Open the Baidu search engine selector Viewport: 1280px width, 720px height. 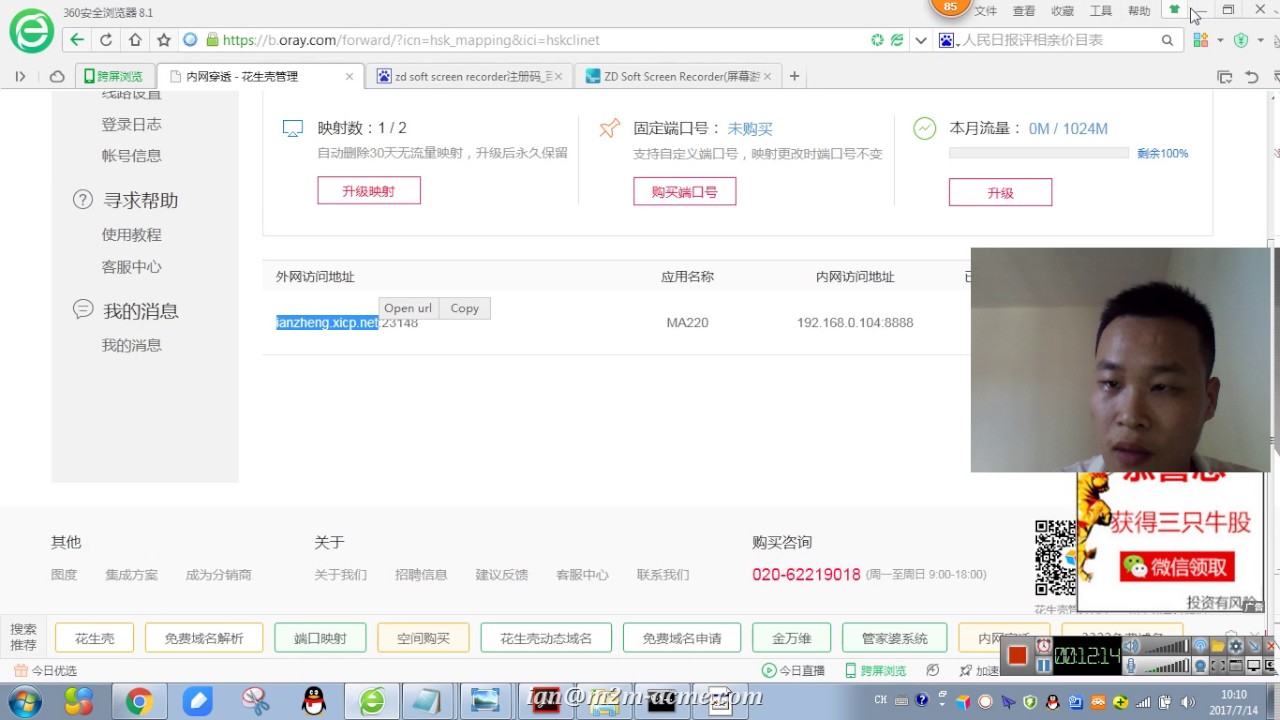pyautogui.click(x=949, y=40)
